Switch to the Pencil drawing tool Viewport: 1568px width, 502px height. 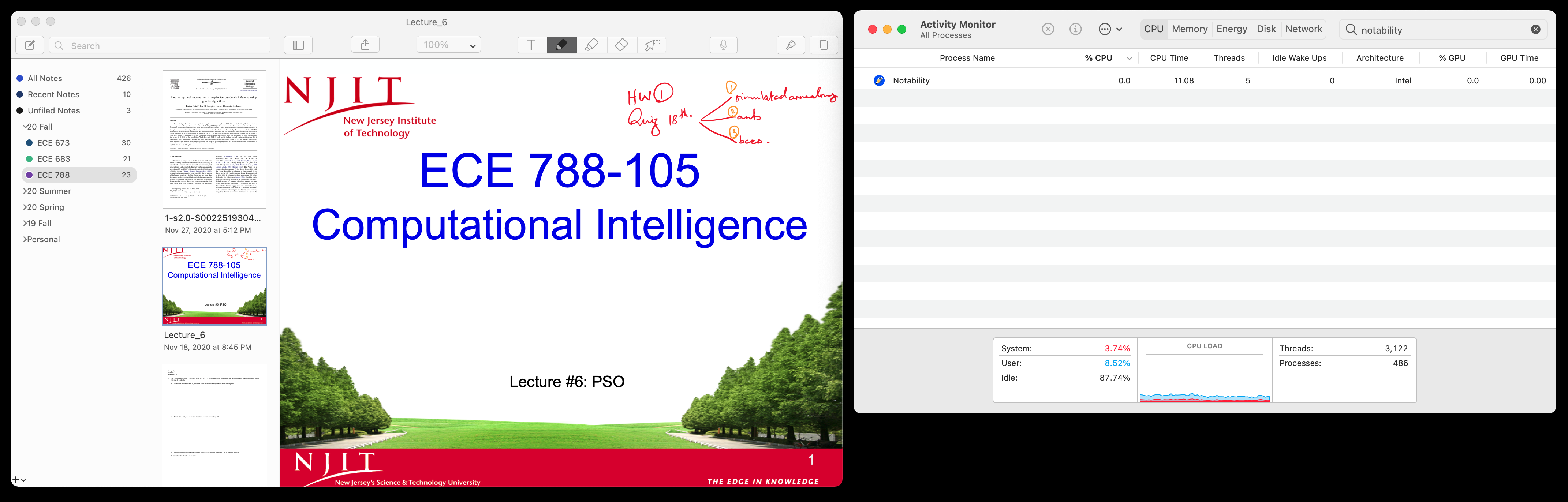click(561, 44)
